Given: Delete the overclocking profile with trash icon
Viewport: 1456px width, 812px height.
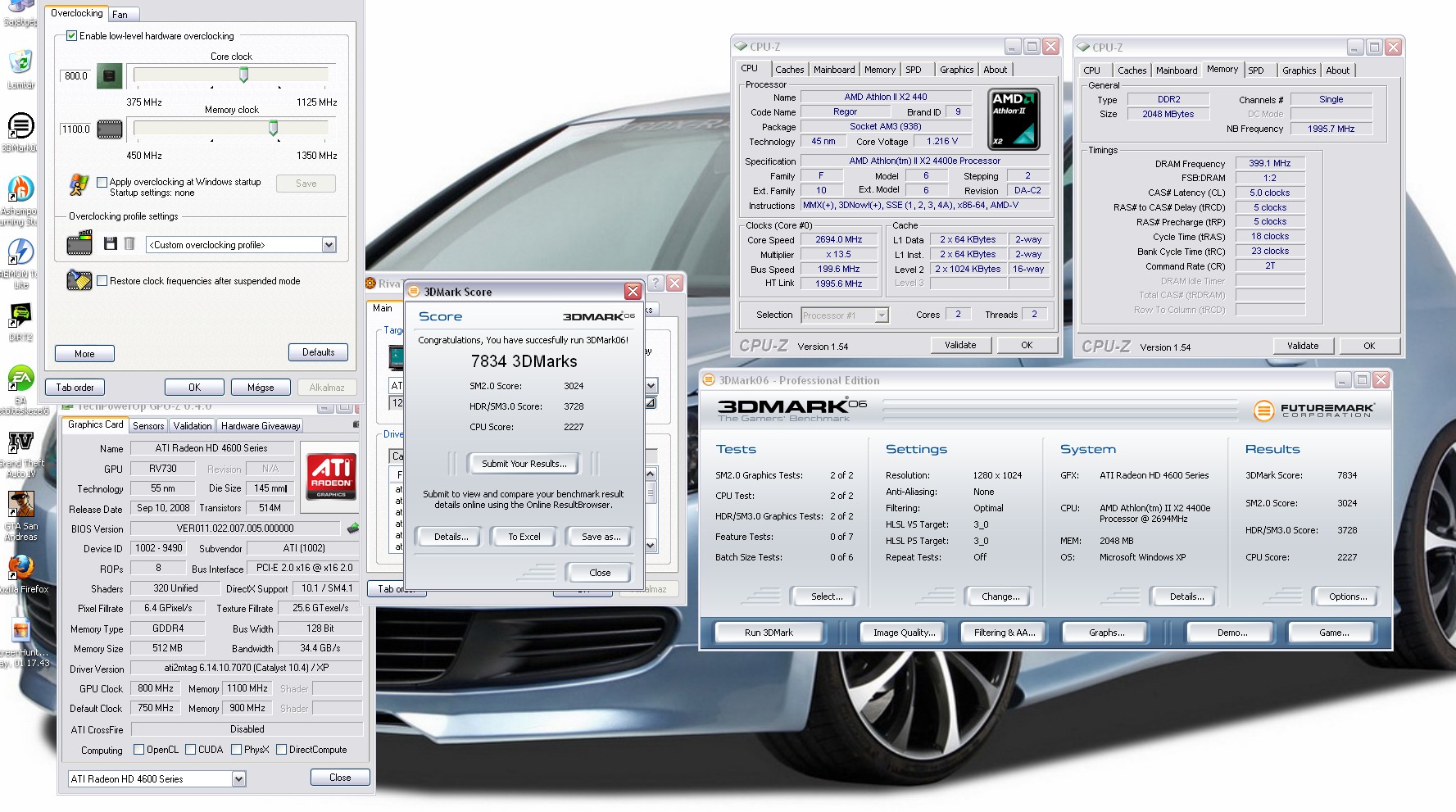Looking at the screenshot, I should 129,243.
